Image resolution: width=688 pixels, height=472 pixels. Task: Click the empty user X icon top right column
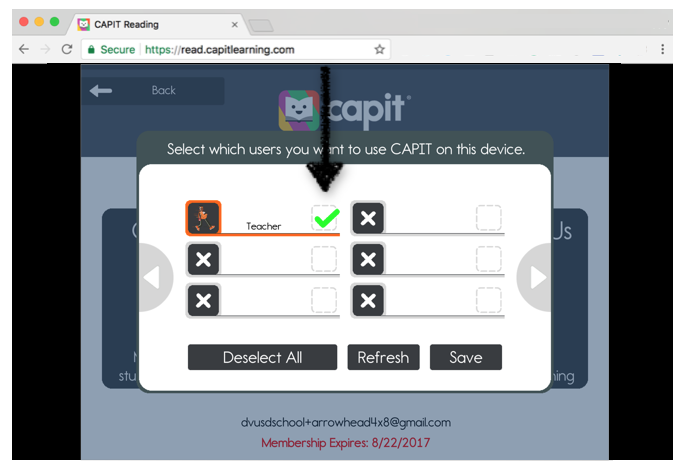point(368,218)
